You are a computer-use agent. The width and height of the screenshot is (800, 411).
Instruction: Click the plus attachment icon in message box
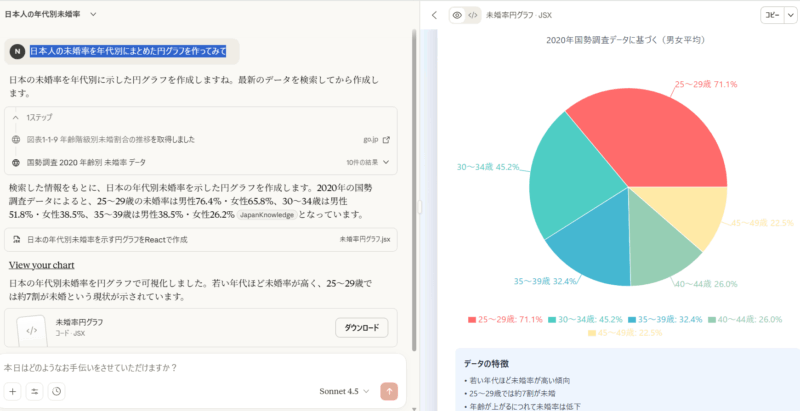(x=13, y=391)
